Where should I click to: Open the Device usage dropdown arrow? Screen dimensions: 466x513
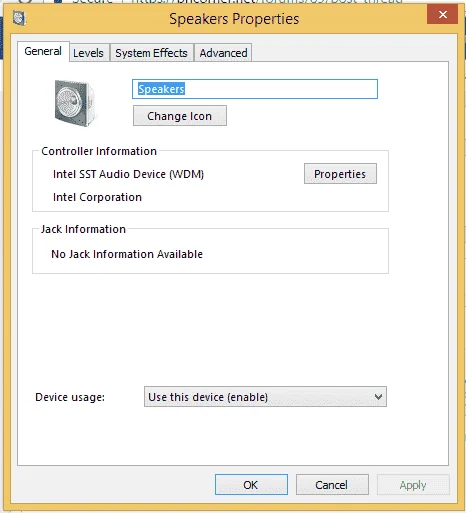click(378, 397)
